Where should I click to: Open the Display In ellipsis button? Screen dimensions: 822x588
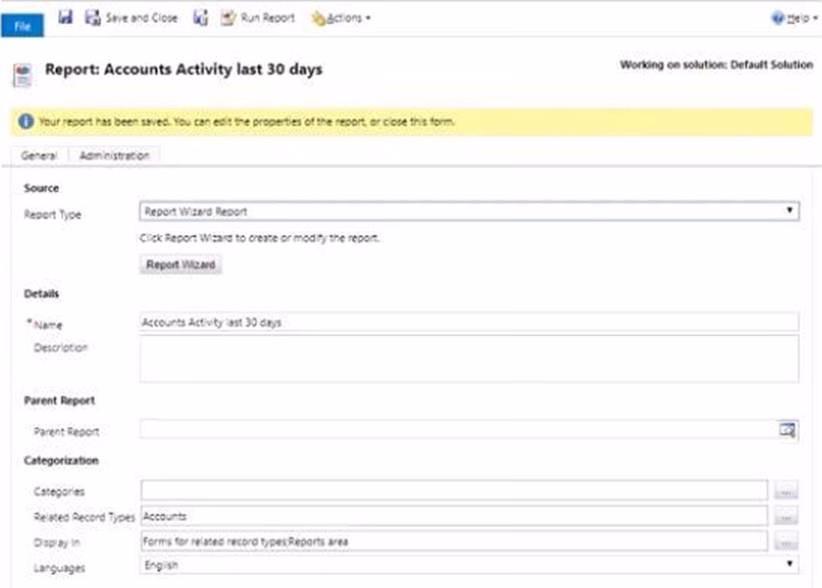point(786,541)
